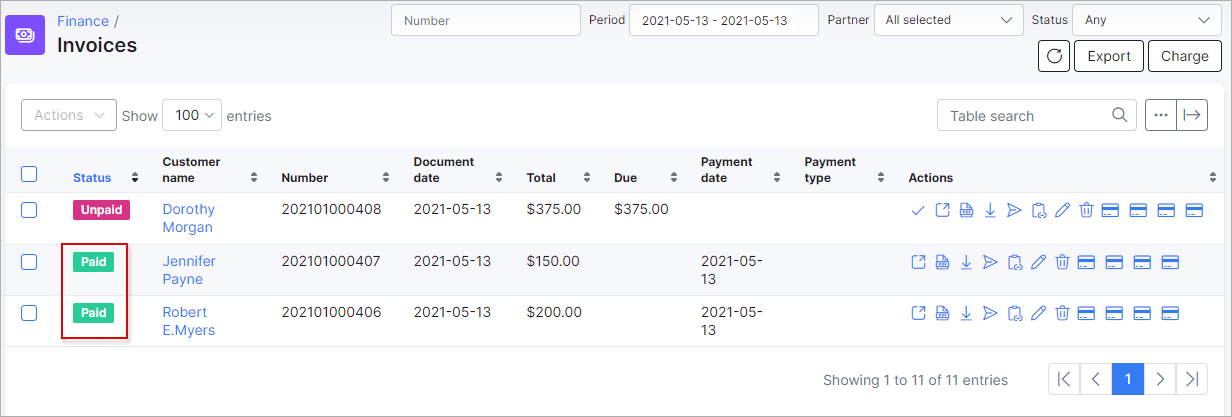Toggle the select-all checkbox in table header
1232x417 pixels.
coord(29,174)
